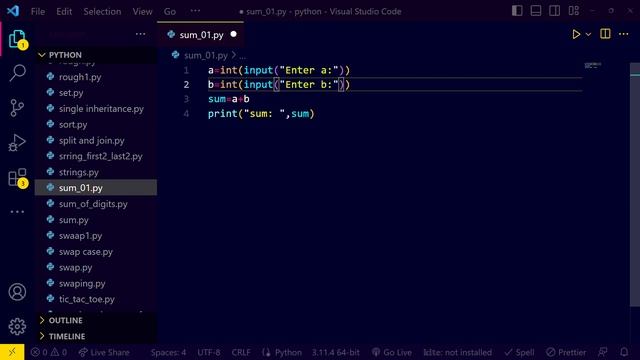This screenshot has height=360, width=640.
Task: Open split and join.py file
Action: (x=96, y=140)
